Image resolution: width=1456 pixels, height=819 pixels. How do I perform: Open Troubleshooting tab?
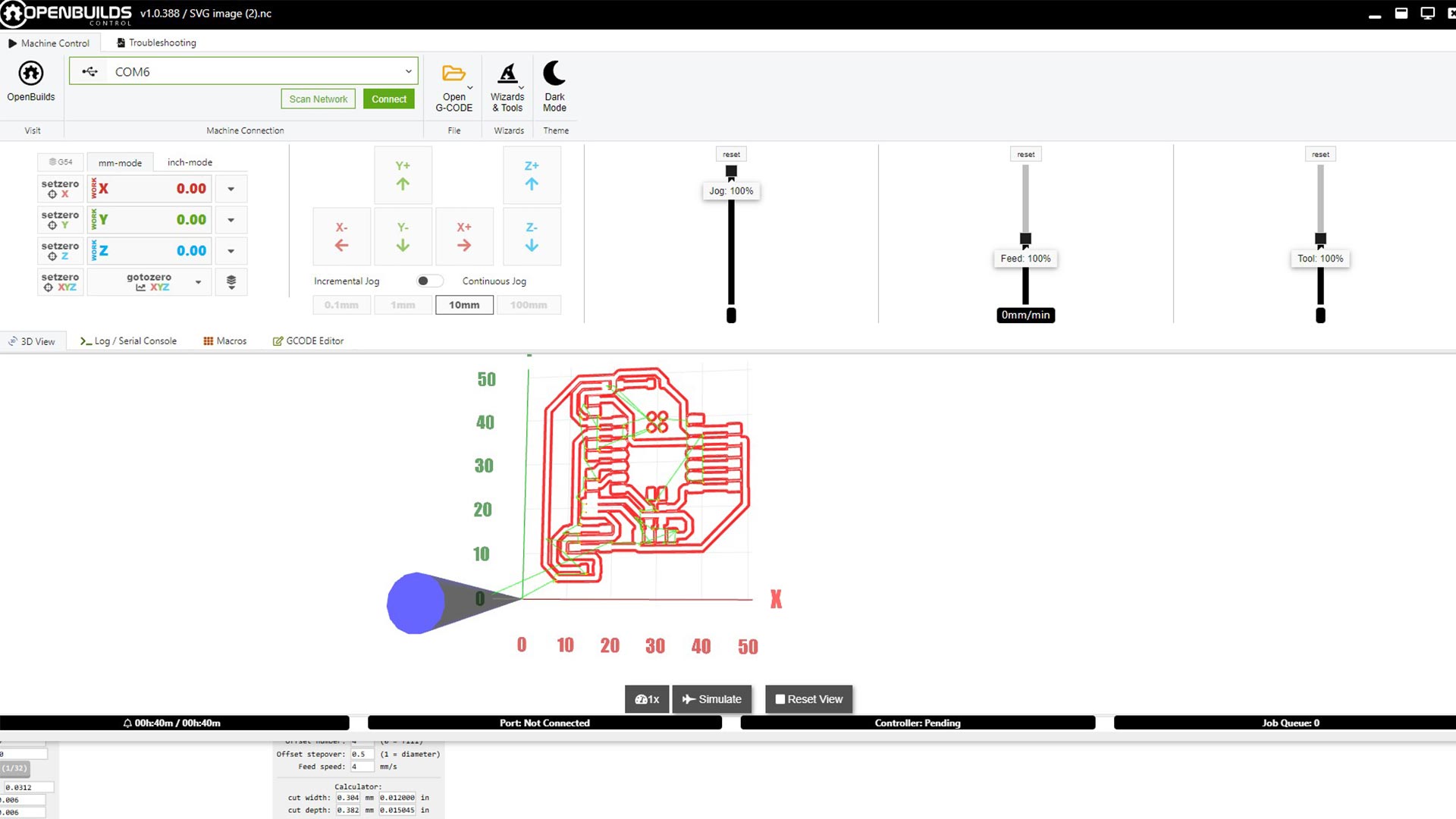pyautogui.click(x=156, y=42)
